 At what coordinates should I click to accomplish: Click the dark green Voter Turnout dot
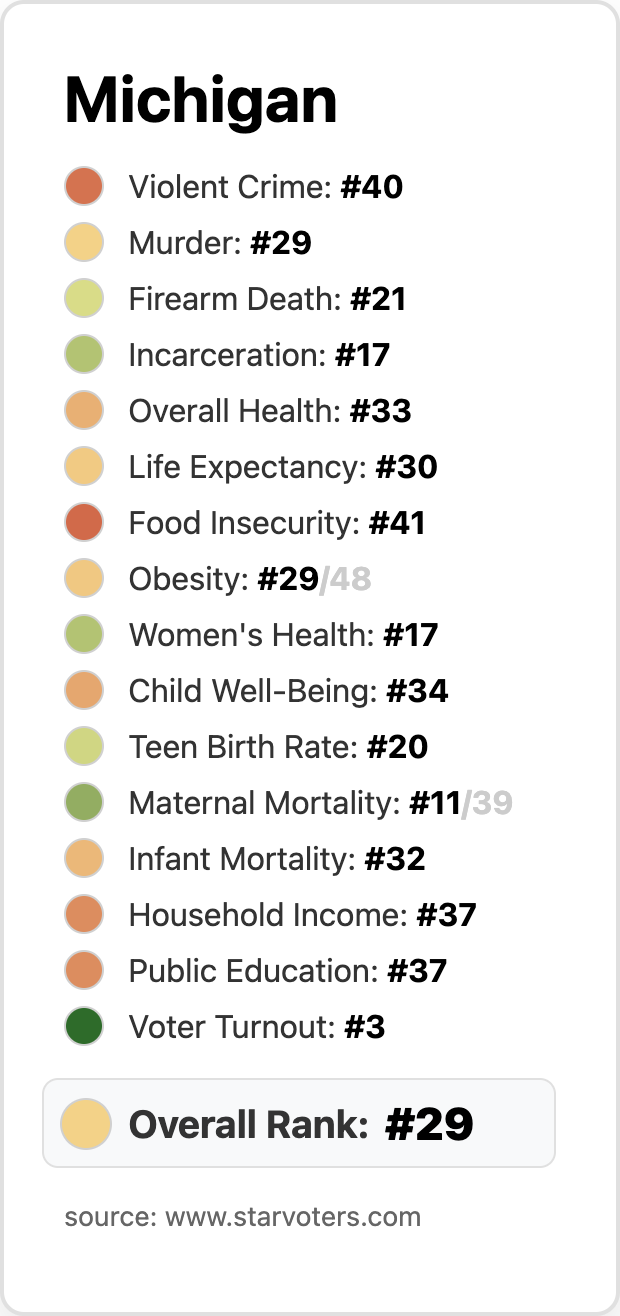coord(84,1027)
